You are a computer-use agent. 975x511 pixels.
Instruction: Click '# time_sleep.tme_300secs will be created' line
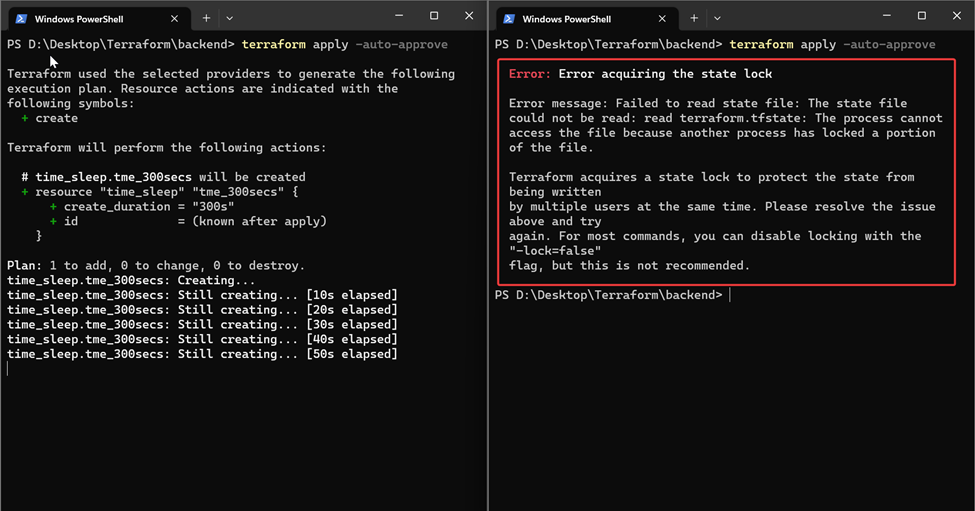point(164,177)
